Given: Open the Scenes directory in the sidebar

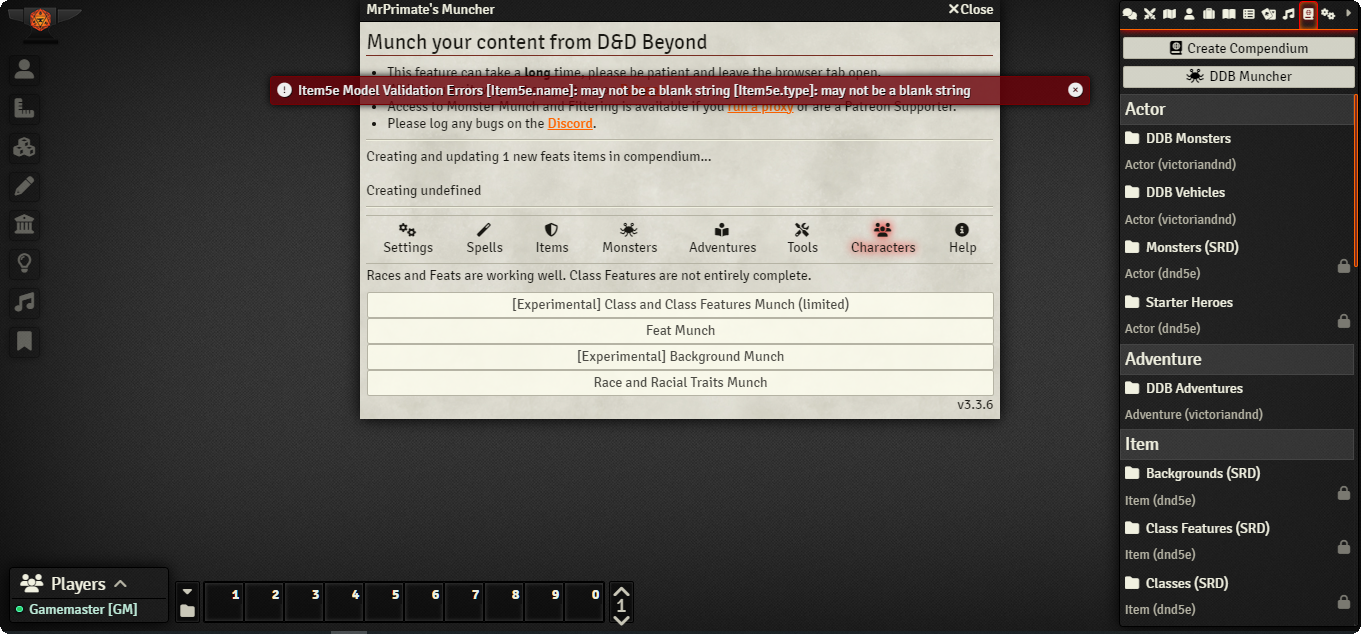Looking at the screenshot, I should tap(1170, 14).
